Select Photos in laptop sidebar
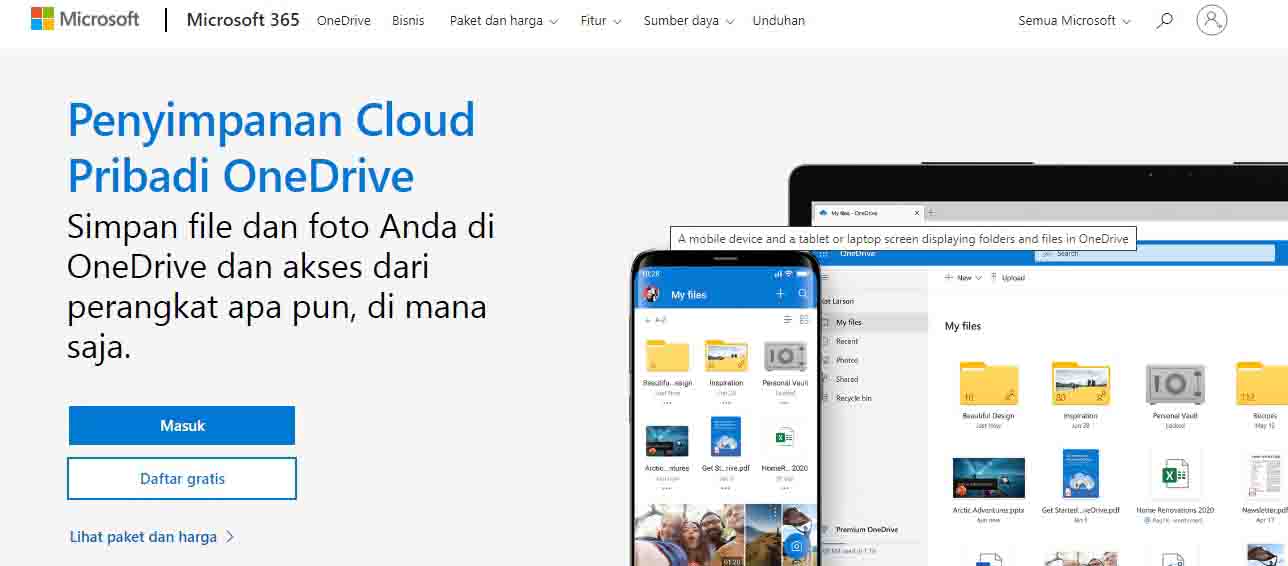The width and height of the screenshot is (1288, 566). pyautogui.click(x=847, y=360)
